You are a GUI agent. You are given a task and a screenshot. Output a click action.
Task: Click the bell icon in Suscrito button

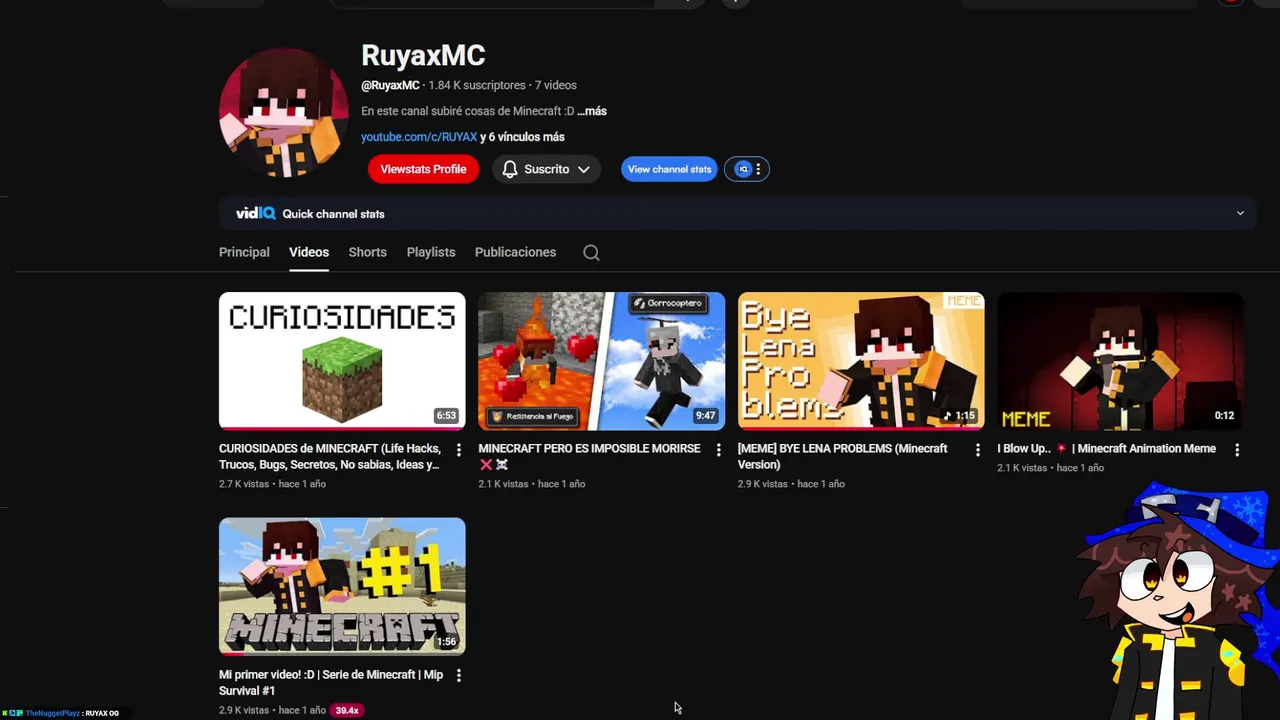510,169
